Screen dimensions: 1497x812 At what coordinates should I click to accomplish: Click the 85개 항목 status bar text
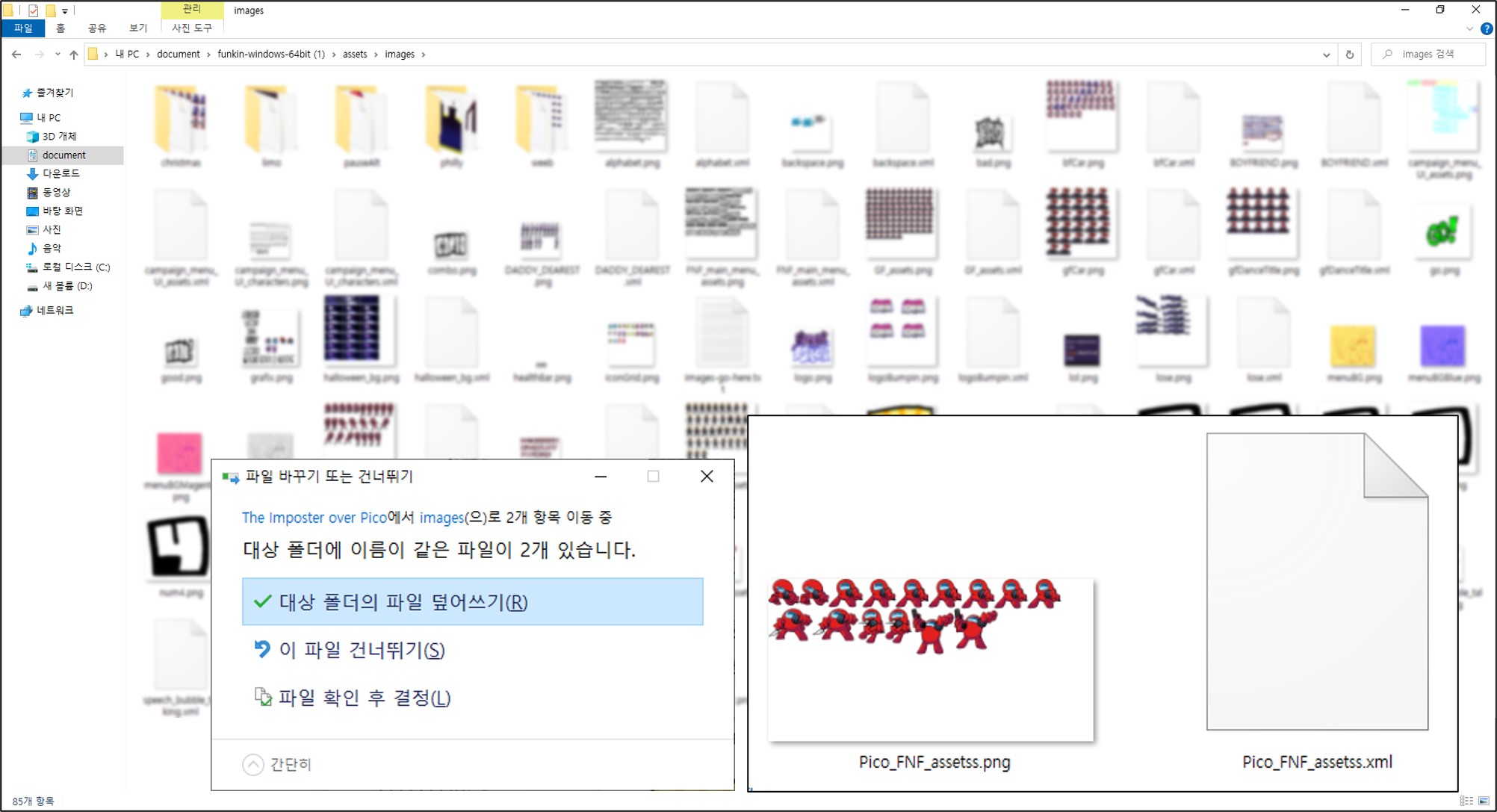(x=33, y=801)
